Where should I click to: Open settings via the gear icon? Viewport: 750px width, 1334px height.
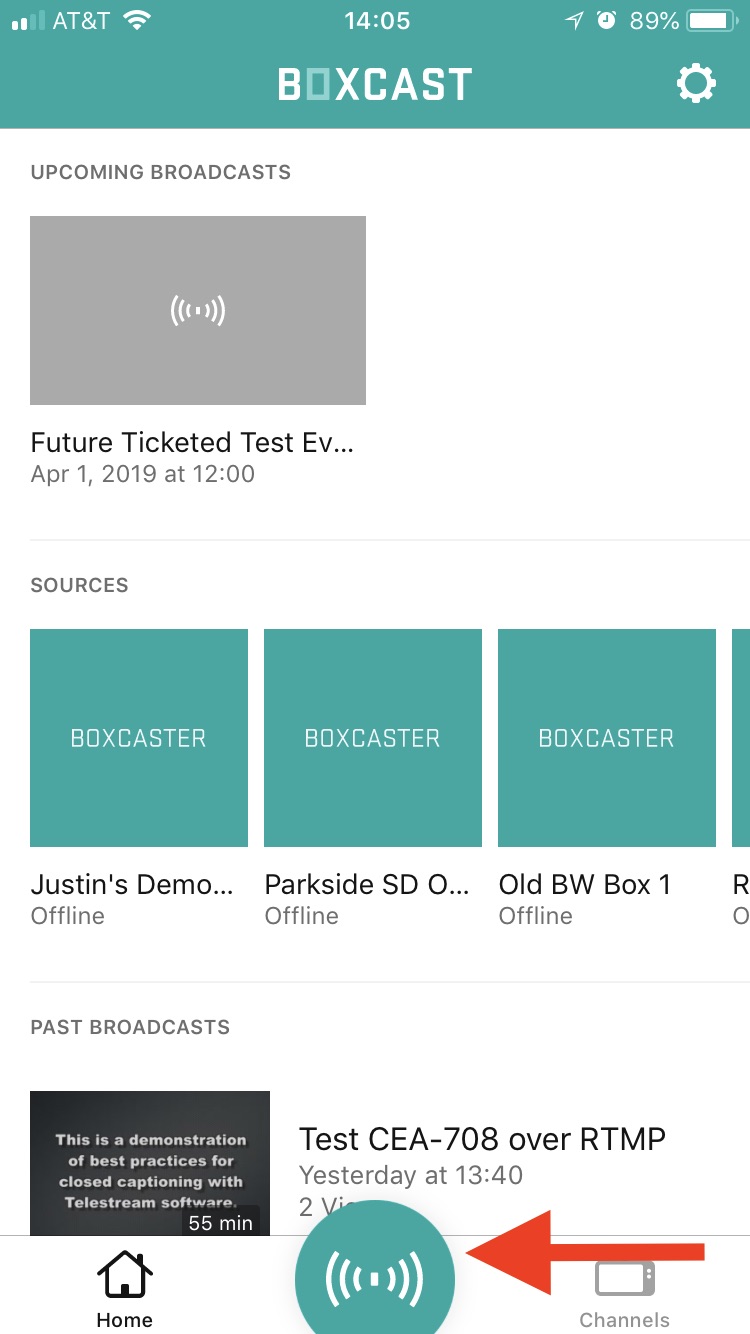pyautogui.click(x=696, y=84)
